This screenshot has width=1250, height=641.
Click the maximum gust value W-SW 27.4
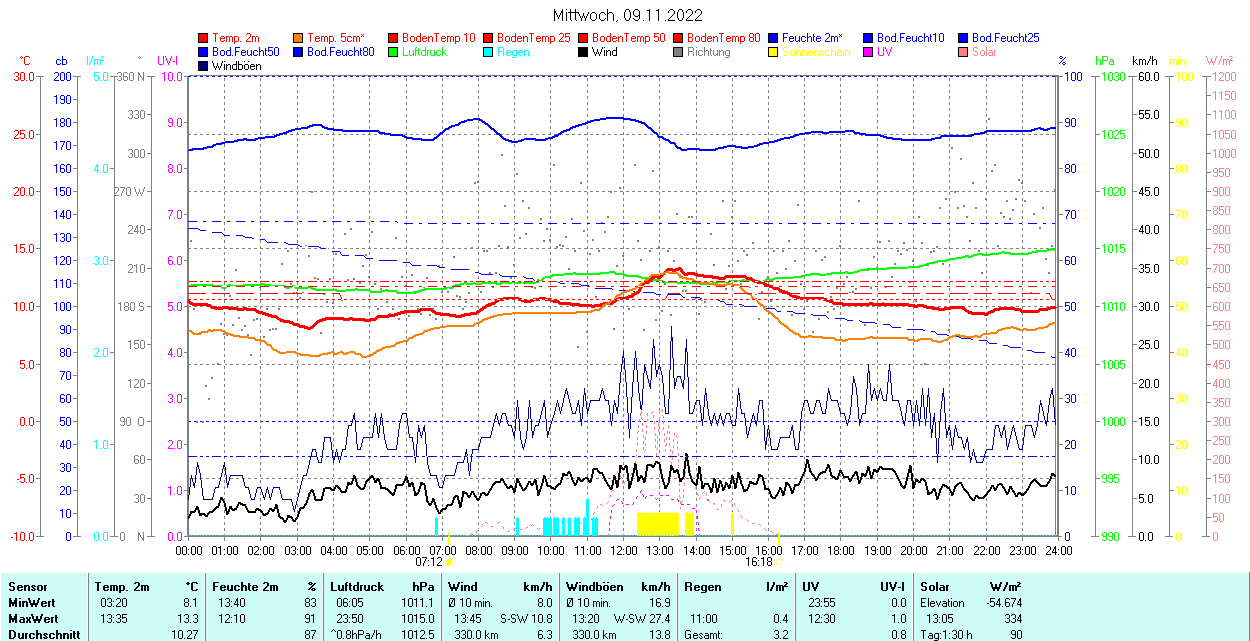[x=641, y=619]
